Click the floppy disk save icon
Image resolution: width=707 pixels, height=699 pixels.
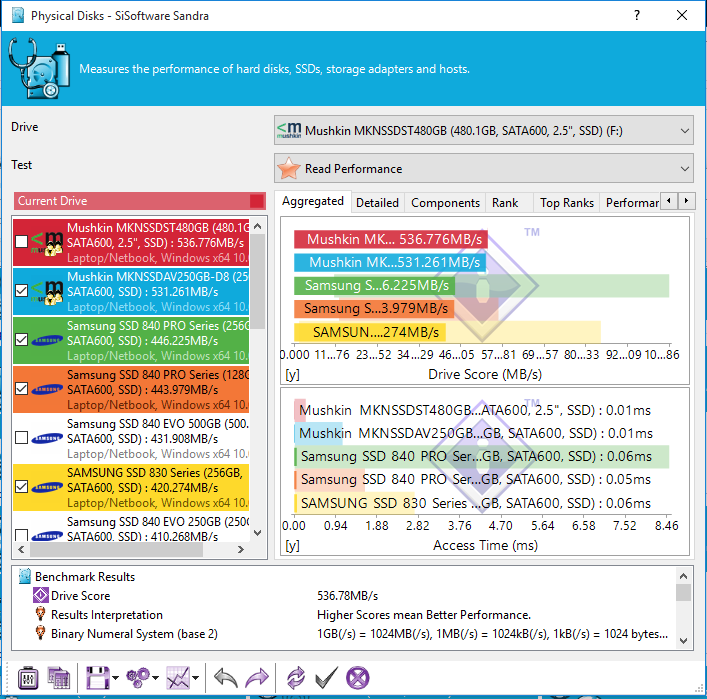pos(98,678)
